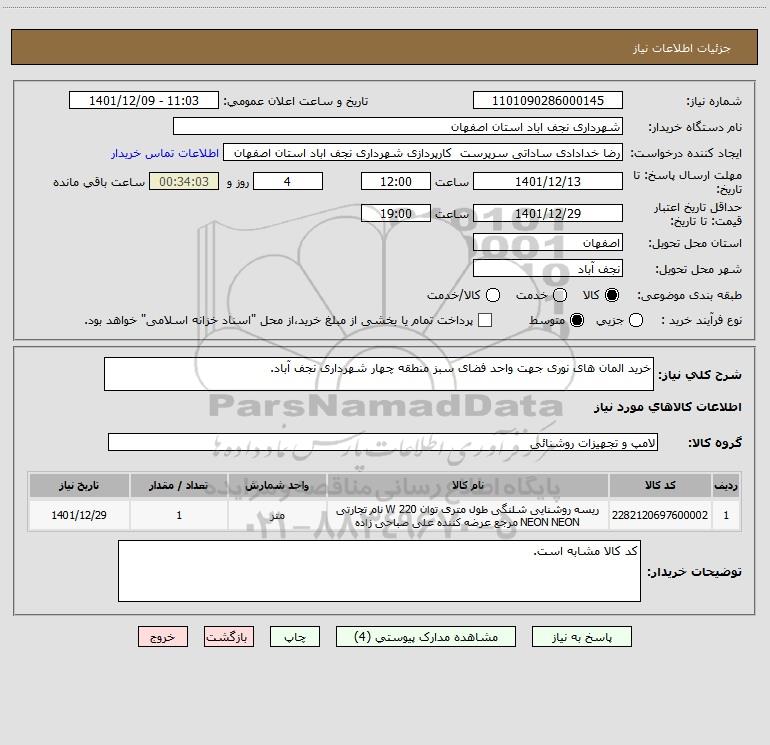Viewport: 770px width, 745px height.
Task: Toggle the اسناد خزانه اسلامی payment checkbox
Action: click(x=485, y=320)
